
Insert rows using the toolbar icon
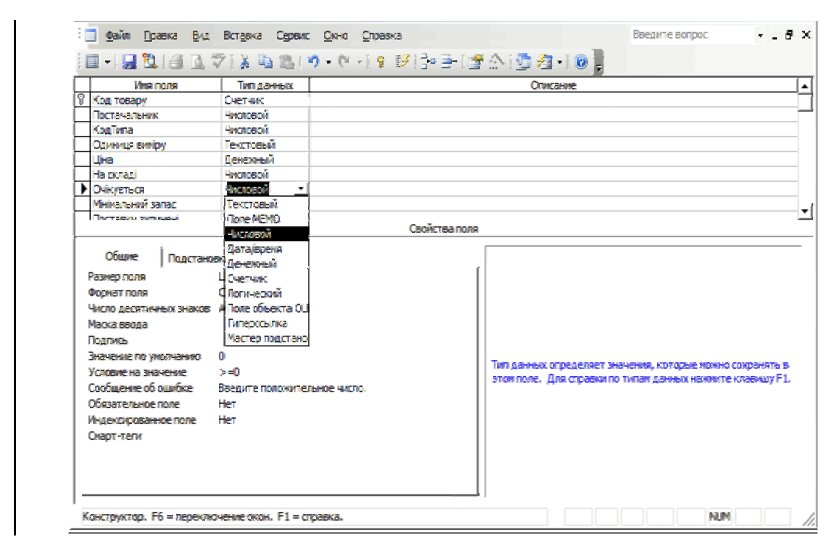428,62
